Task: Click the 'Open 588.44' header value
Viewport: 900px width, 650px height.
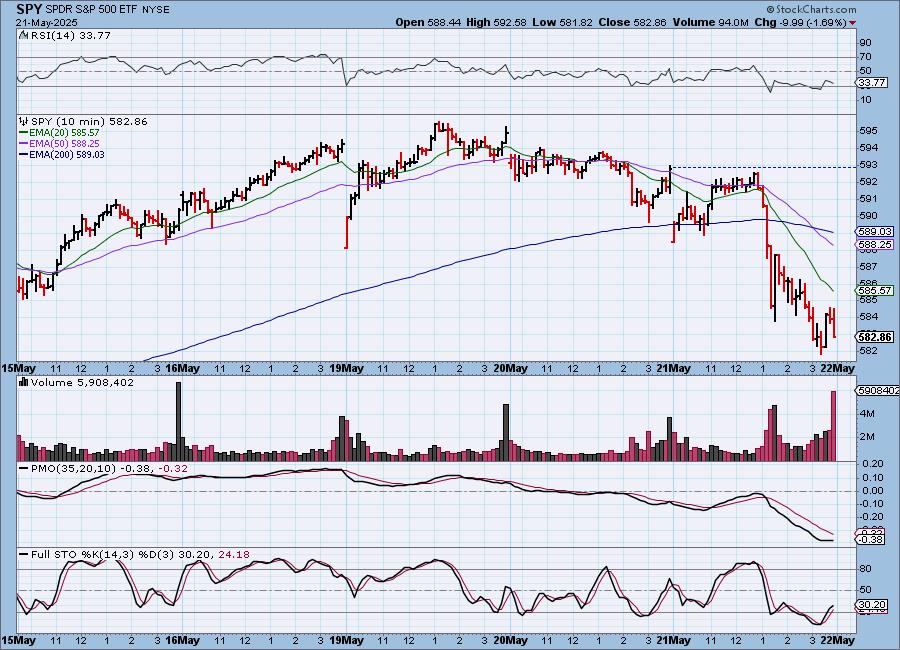Action: coord(428,22)
